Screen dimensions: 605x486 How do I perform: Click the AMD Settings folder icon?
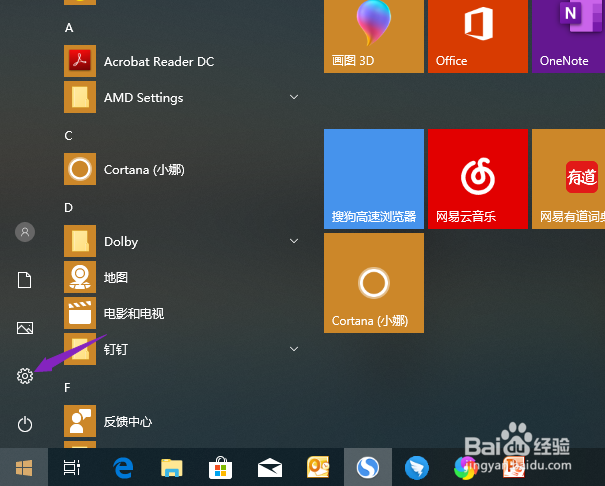pyautogui.click(x=80, y=97)
